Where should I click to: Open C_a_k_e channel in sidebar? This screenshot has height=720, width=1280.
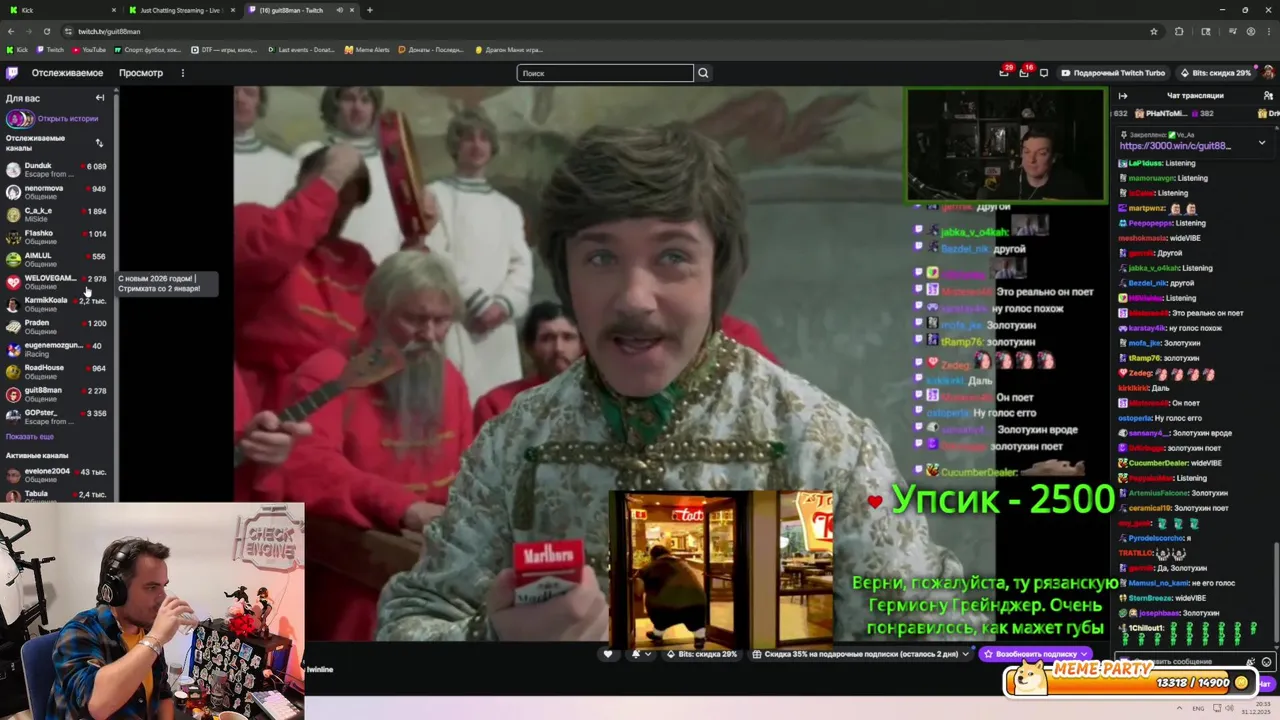pos(56,214)
